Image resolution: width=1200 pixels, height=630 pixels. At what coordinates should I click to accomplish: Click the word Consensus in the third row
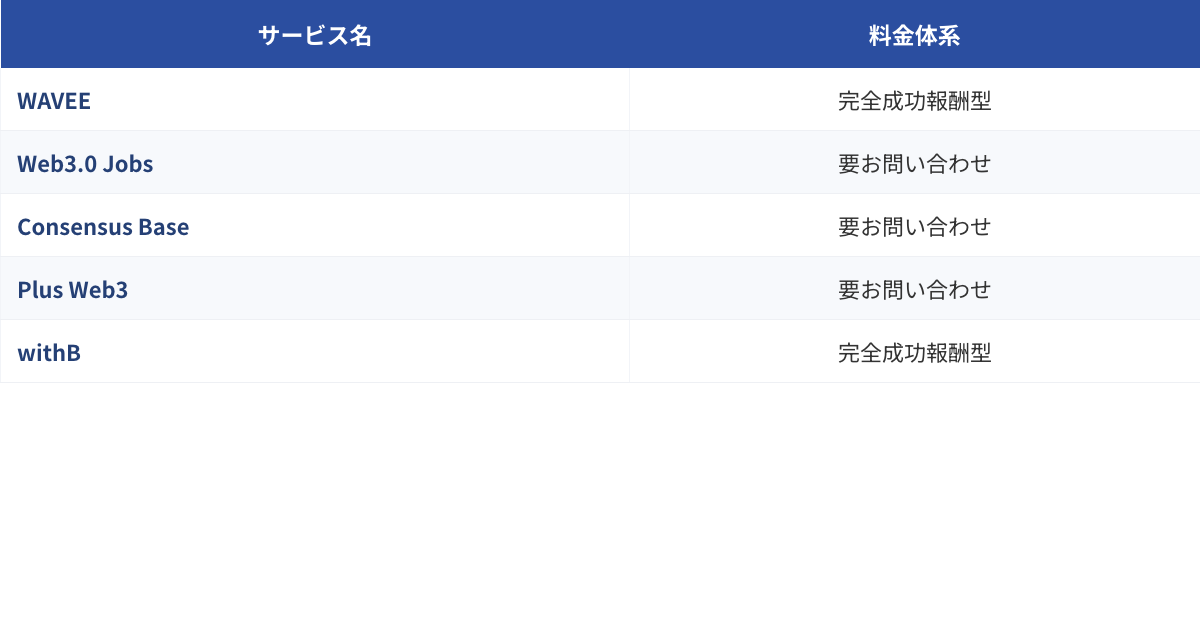click(x=75, y=227)
